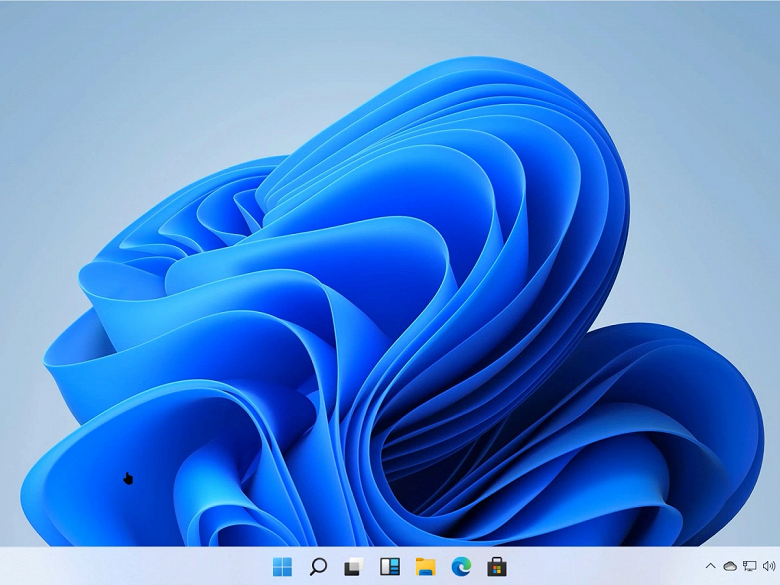Show desktop using taskbar's far-right edge
This screenshot has height=585, width=780.
[778, 567]
